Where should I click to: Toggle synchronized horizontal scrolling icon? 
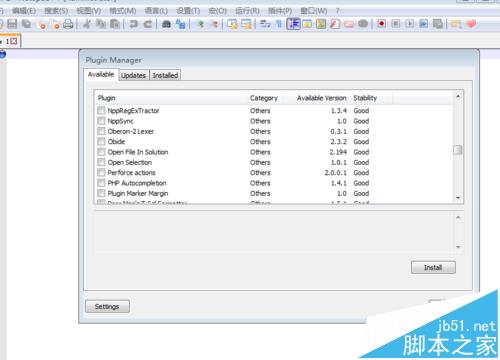[x=247, y=24]
